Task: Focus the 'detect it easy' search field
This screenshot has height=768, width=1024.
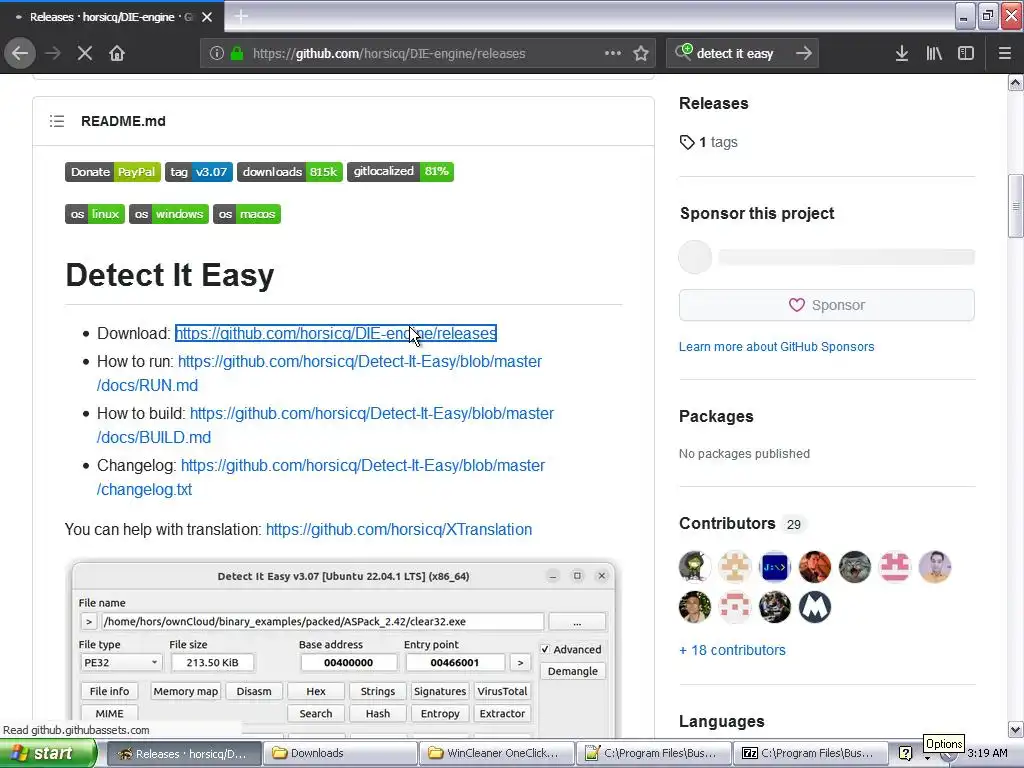Action: pyautogui.click(x=735, y=54)
